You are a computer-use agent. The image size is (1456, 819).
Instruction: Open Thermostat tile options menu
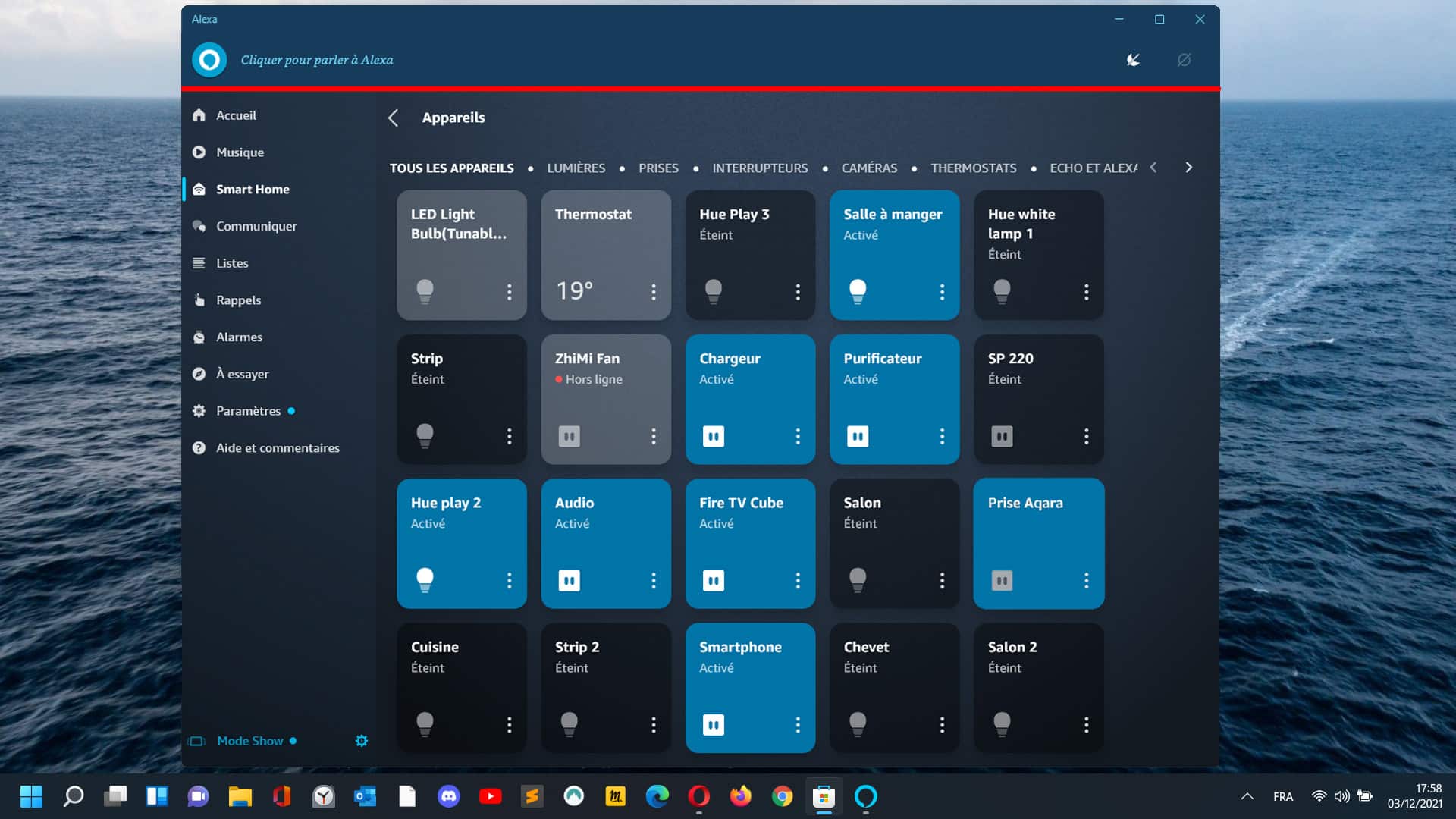tap(653, 292)
